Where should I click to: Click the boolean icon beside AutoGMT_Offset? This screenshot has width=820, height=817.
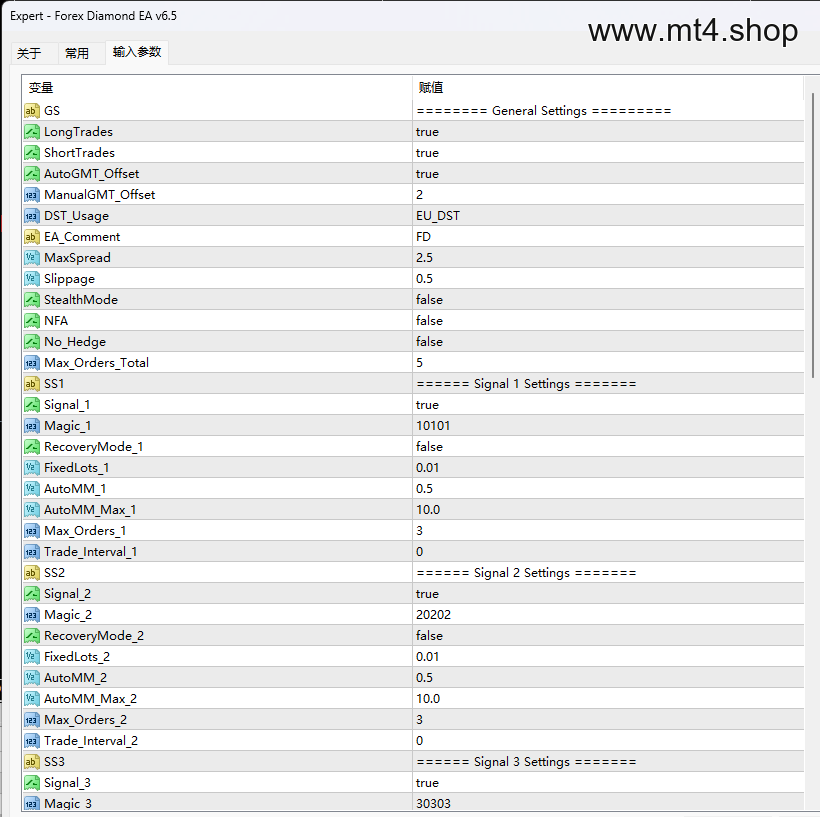pos(32,173)
